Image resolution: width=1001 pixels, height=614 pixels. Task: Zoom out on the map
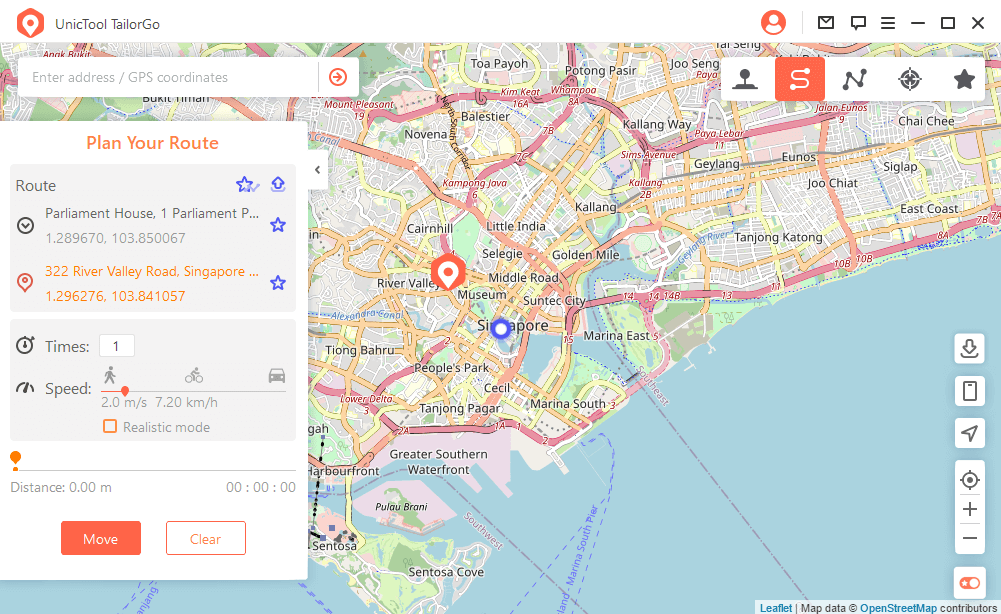969,538
